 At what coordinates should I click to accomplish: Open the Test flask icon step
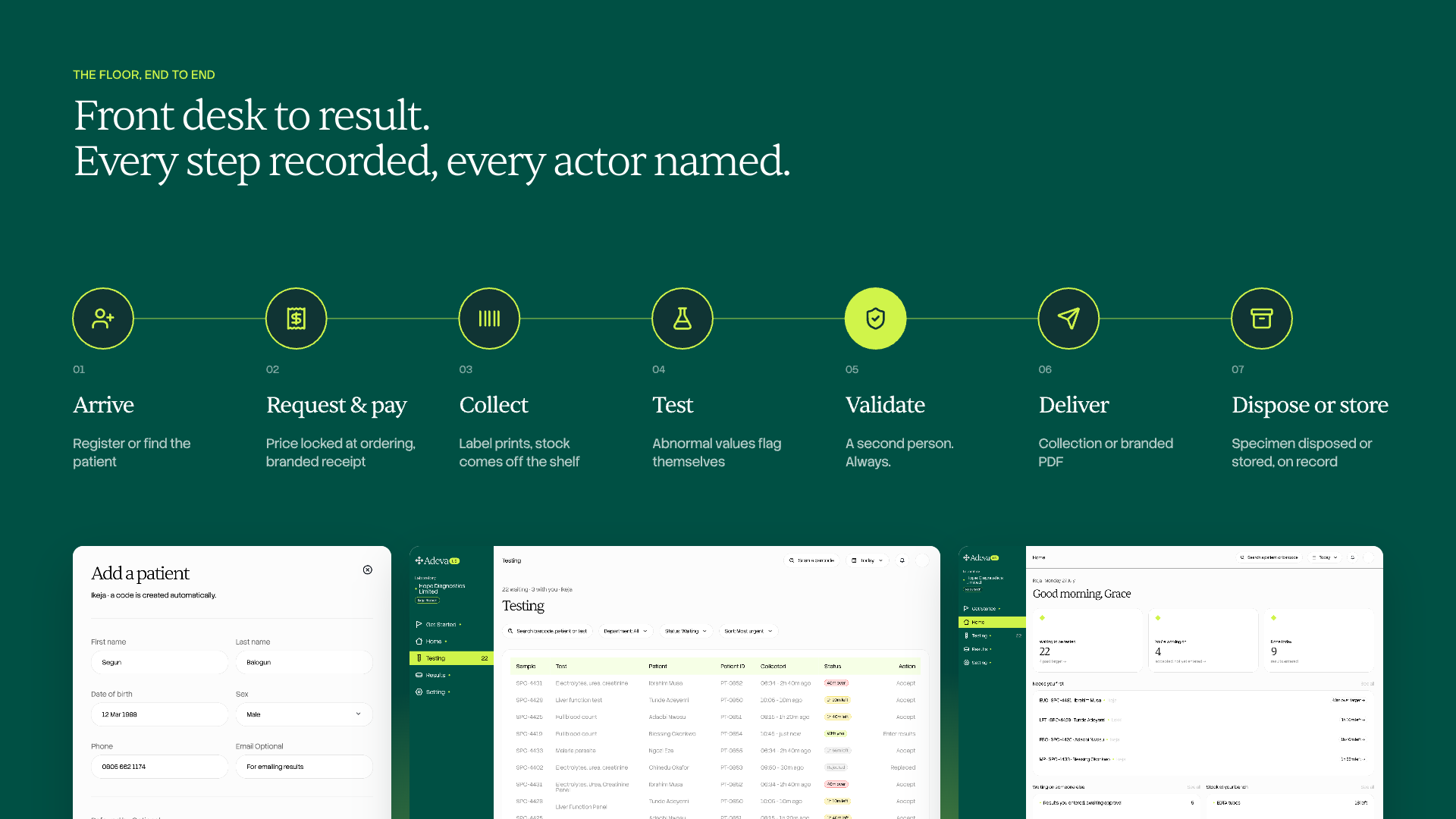point(682,318)
